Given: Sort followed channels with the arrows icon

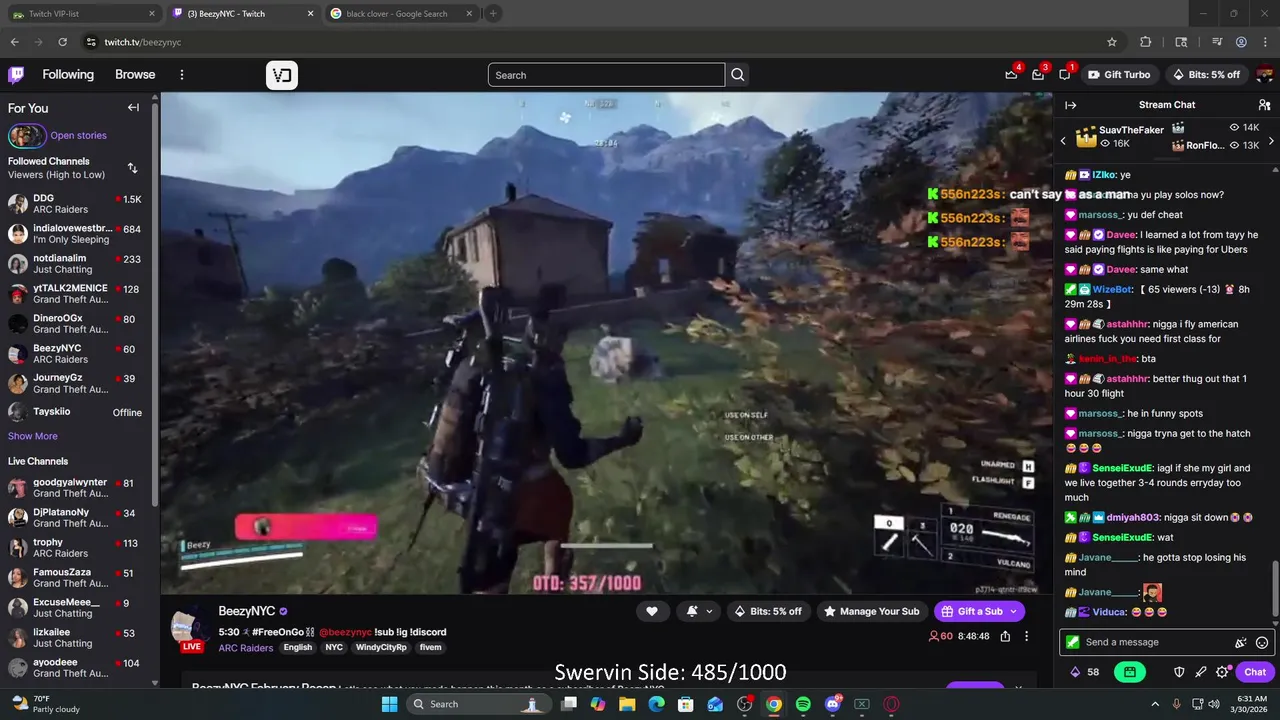Looking at the screenshot, I should pos(132,168).
